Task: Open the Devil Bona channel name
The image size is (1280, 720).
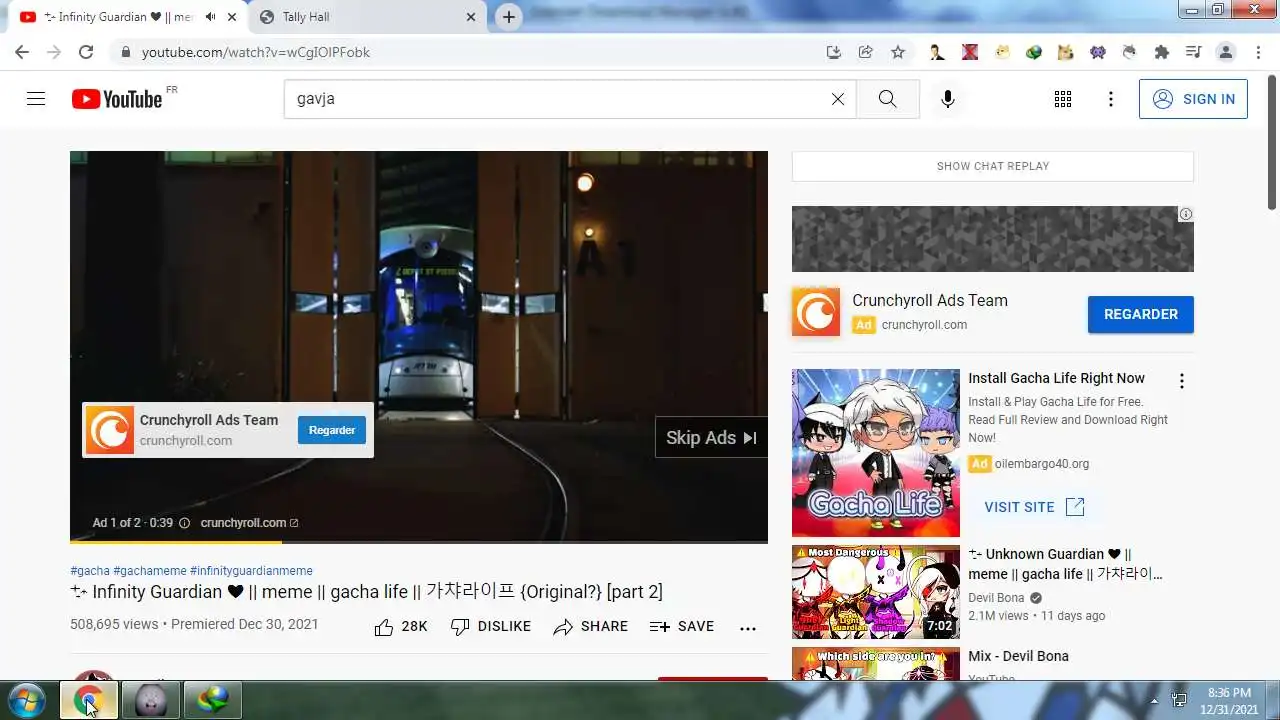Action: pos(996,598)
